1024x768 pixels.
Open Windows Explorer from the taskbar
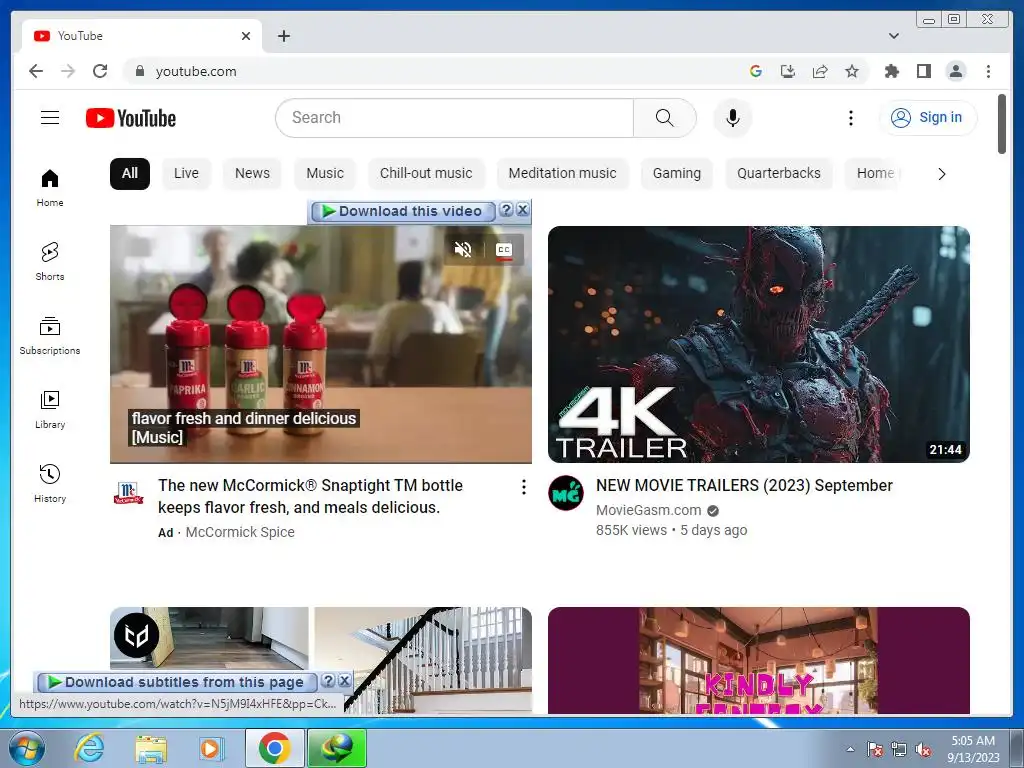pyautogui.click(x=150, y=748)
